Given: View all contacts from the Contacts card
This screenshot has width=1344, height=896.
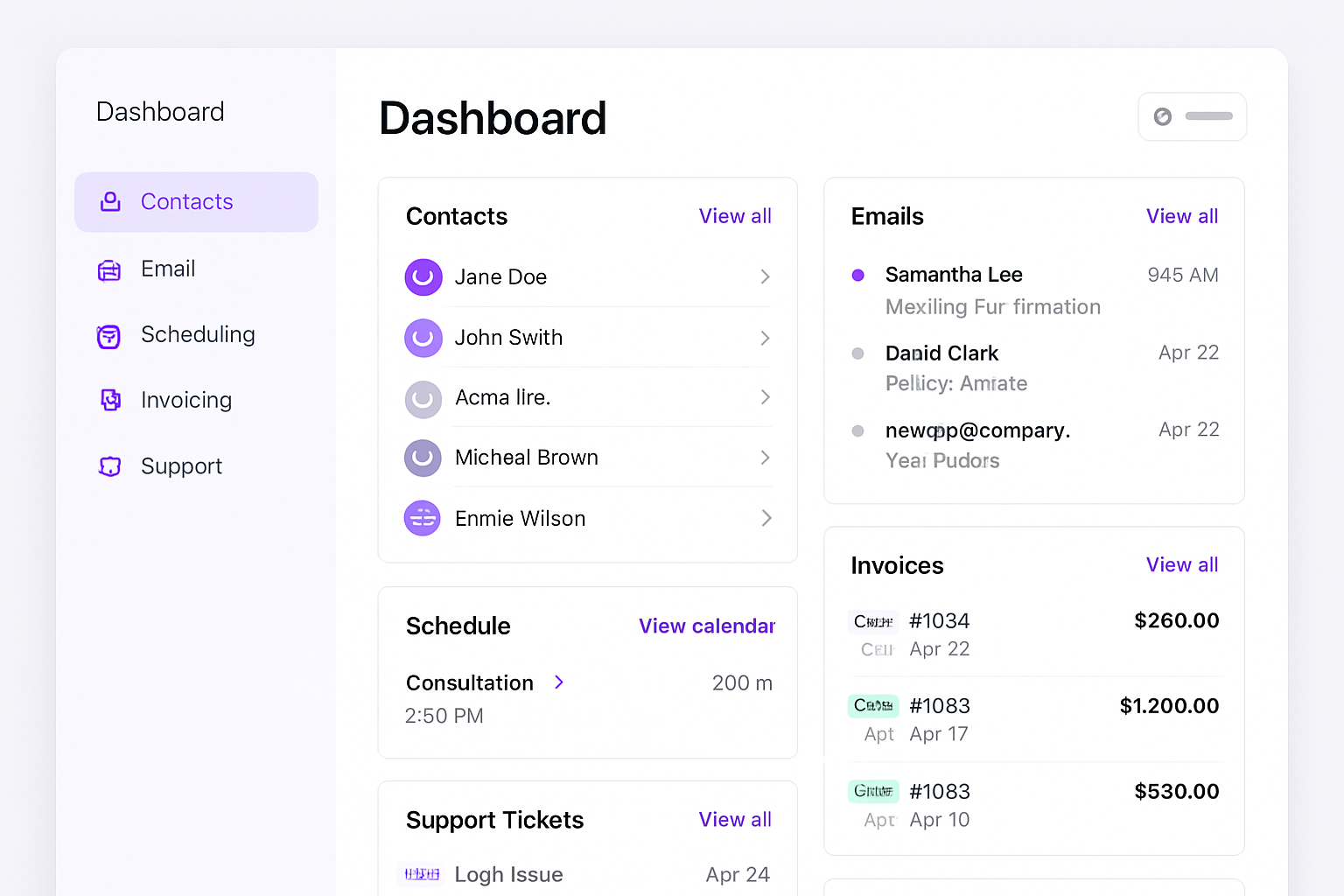Looking at the screenshot, I should (735, 216).
